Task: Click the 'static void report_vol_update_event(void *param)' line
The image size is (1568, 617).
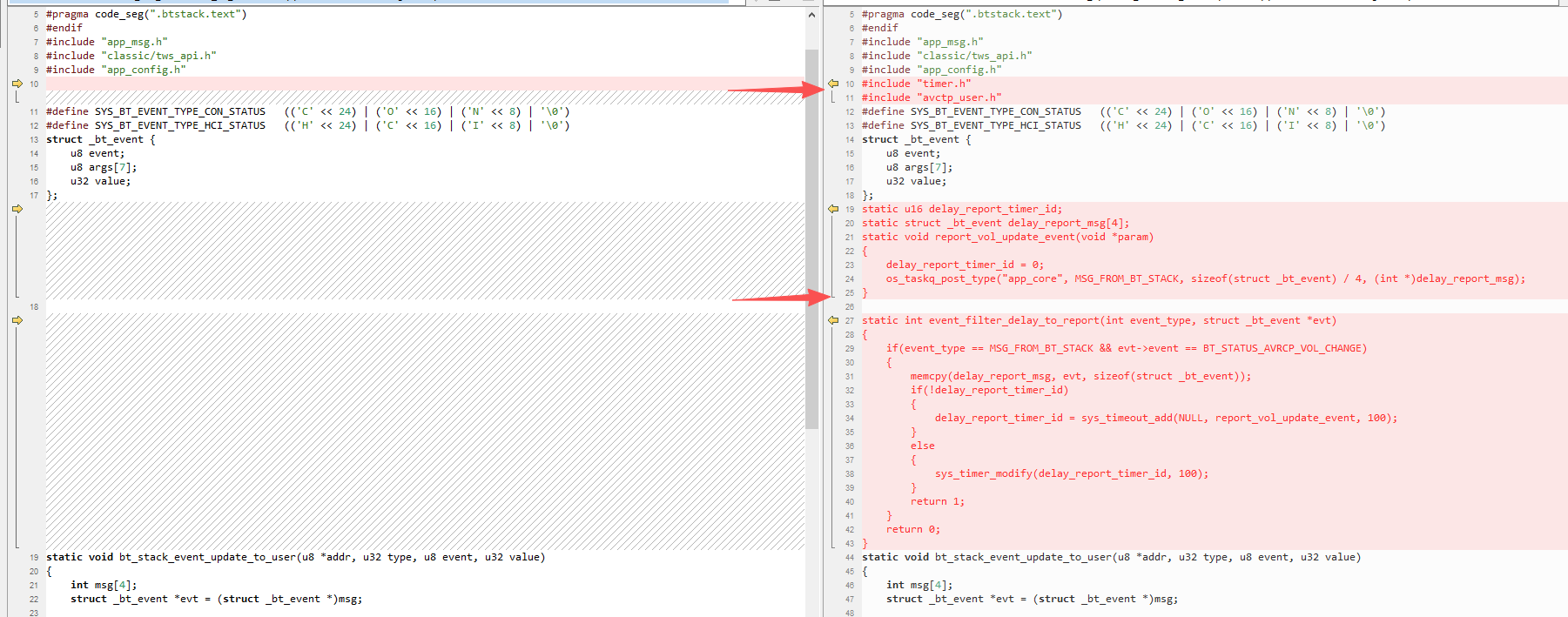Action: click(x=1007, y=237)
